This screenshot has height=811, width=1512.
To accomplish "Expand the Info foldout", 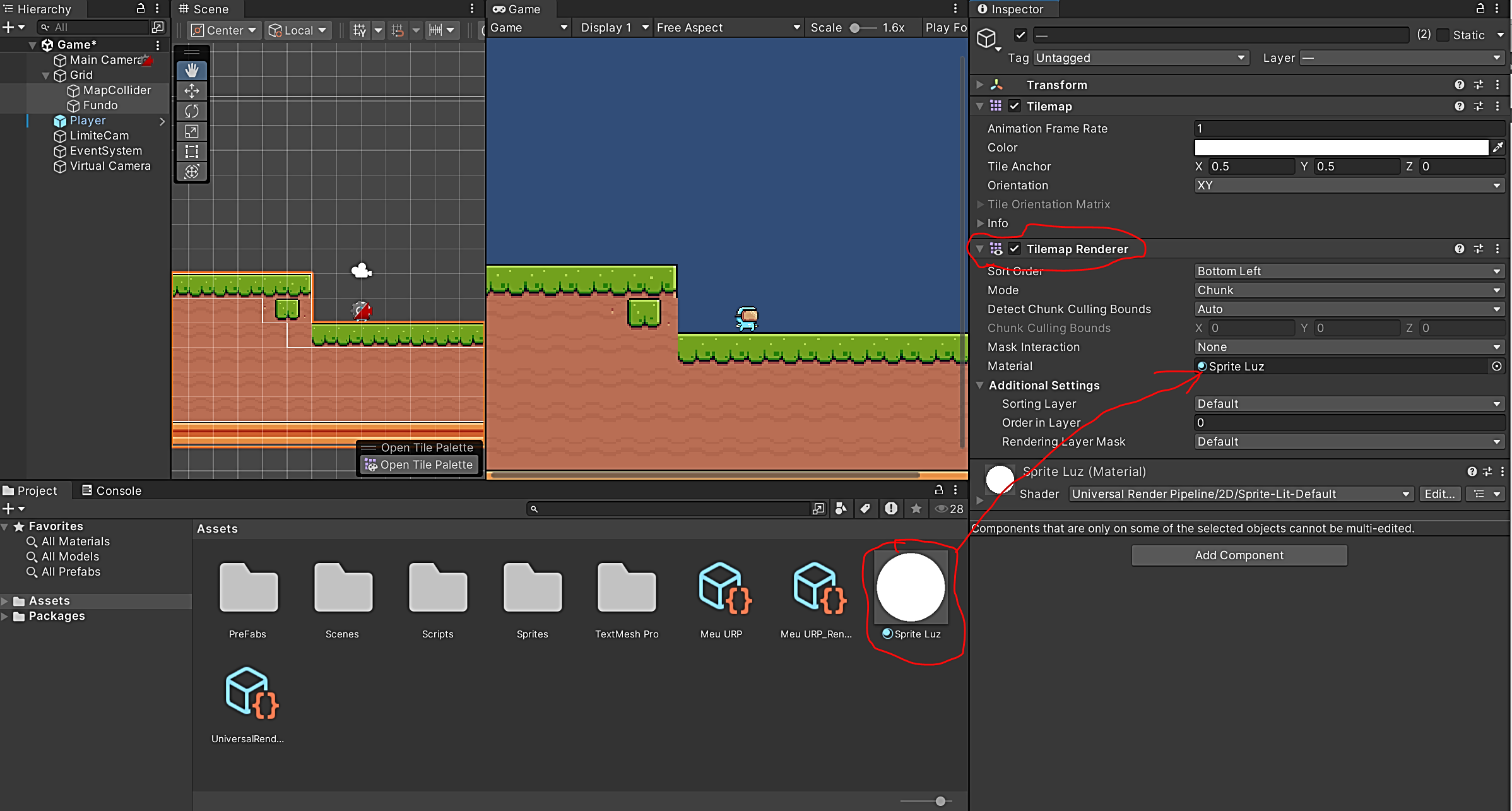I will [x=981, y=223].
